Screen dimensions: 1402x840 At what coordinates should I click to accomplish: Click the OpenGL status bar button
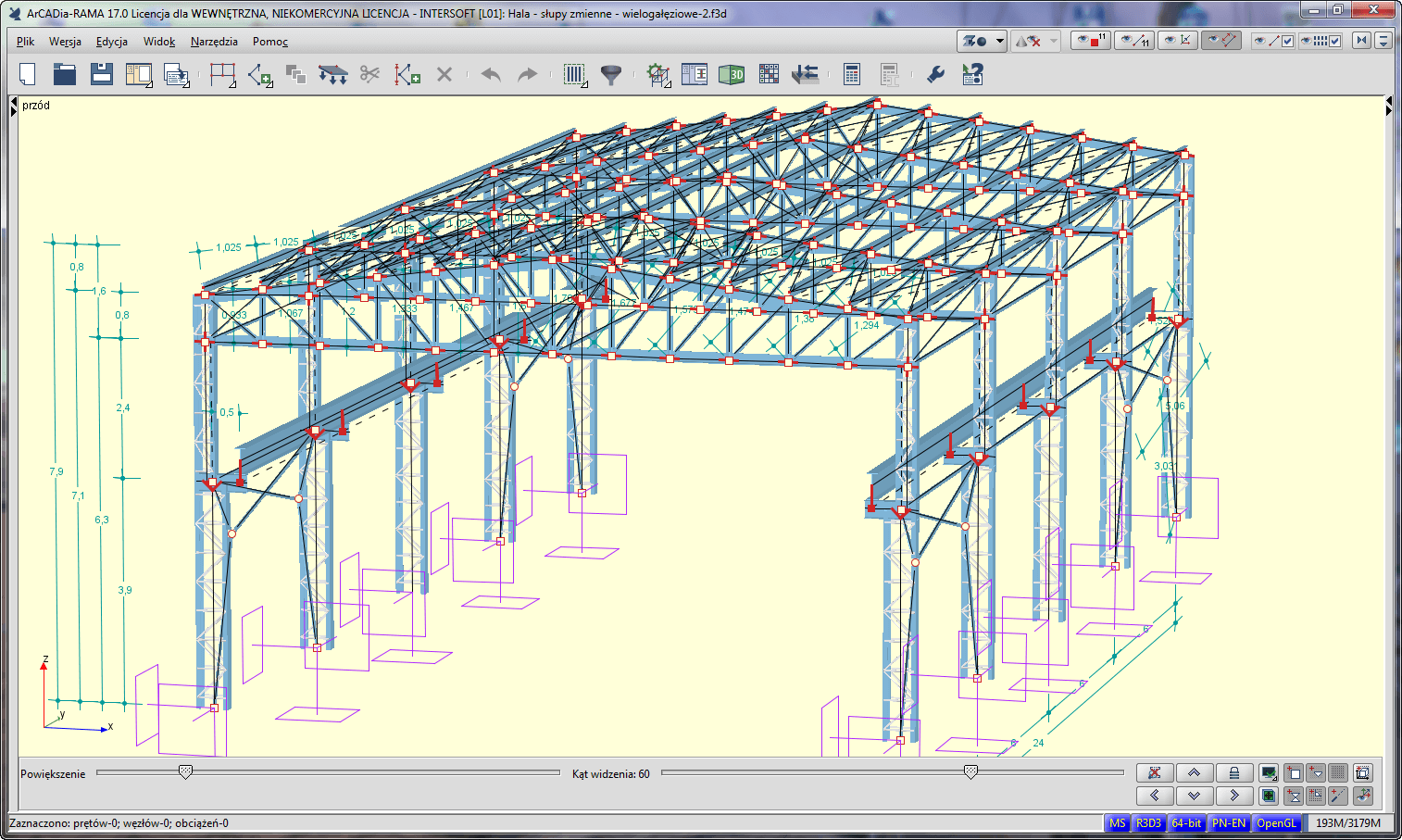tap(1277, 822)
